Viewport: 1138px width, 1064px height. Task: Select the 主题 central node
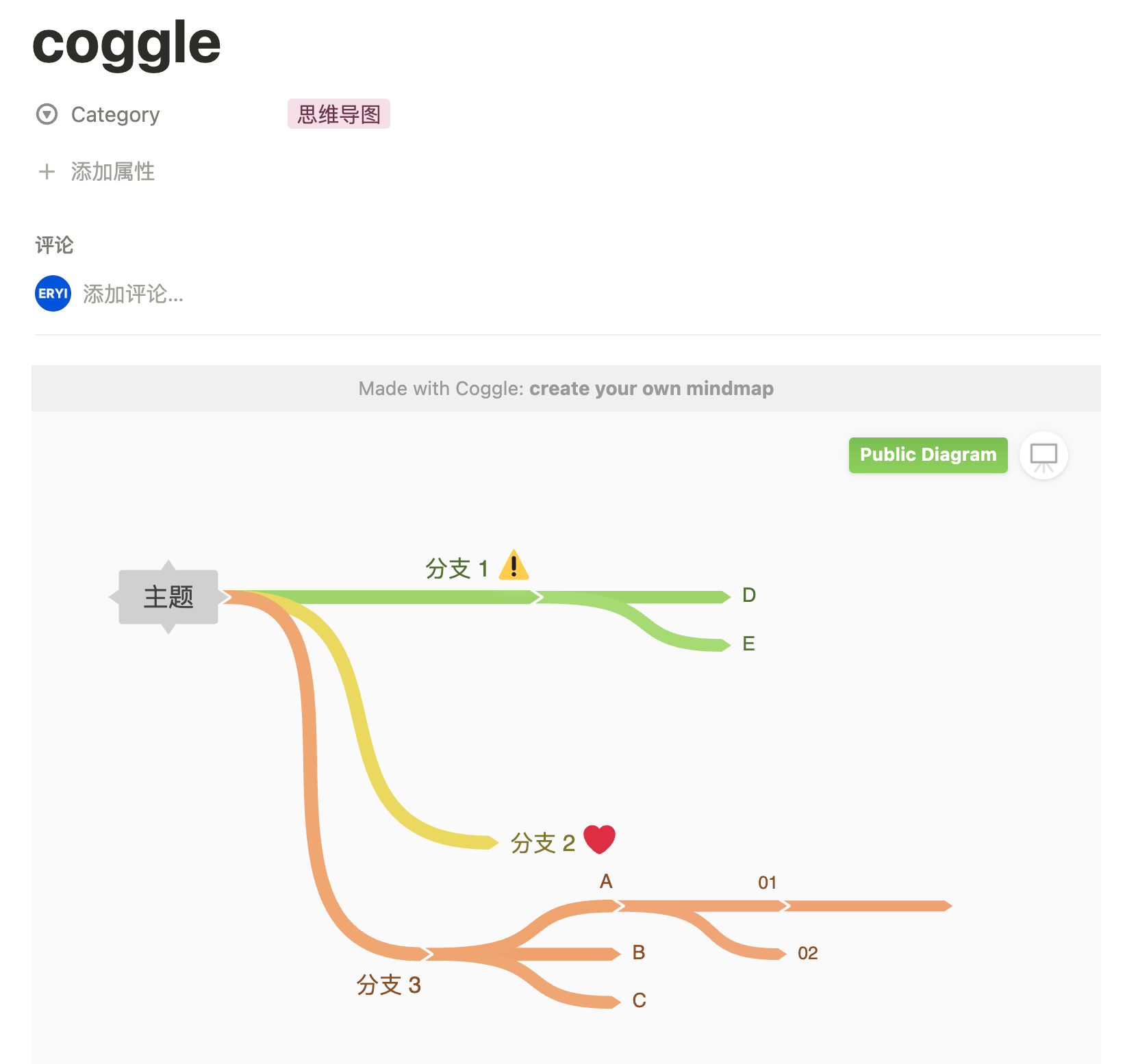click(x=168, y=597)
